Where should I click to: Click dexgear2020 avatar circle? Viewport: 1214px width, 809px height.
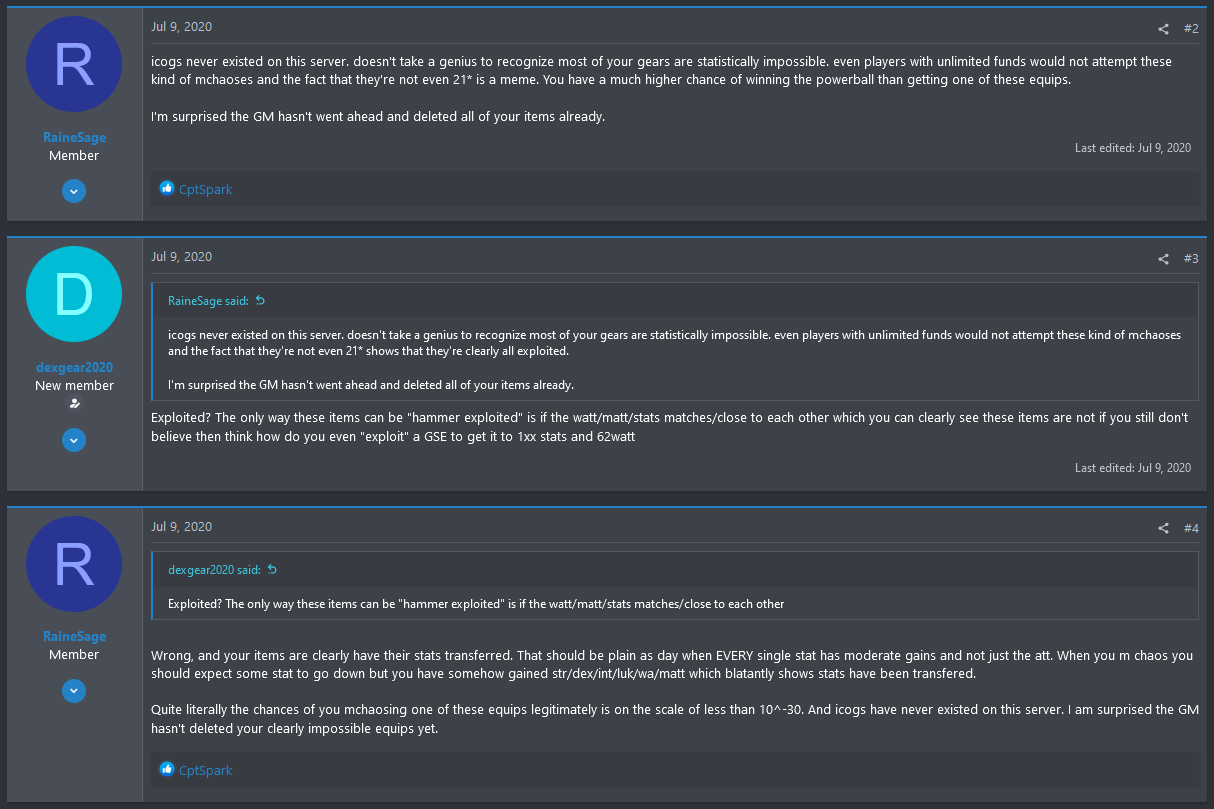74,294
